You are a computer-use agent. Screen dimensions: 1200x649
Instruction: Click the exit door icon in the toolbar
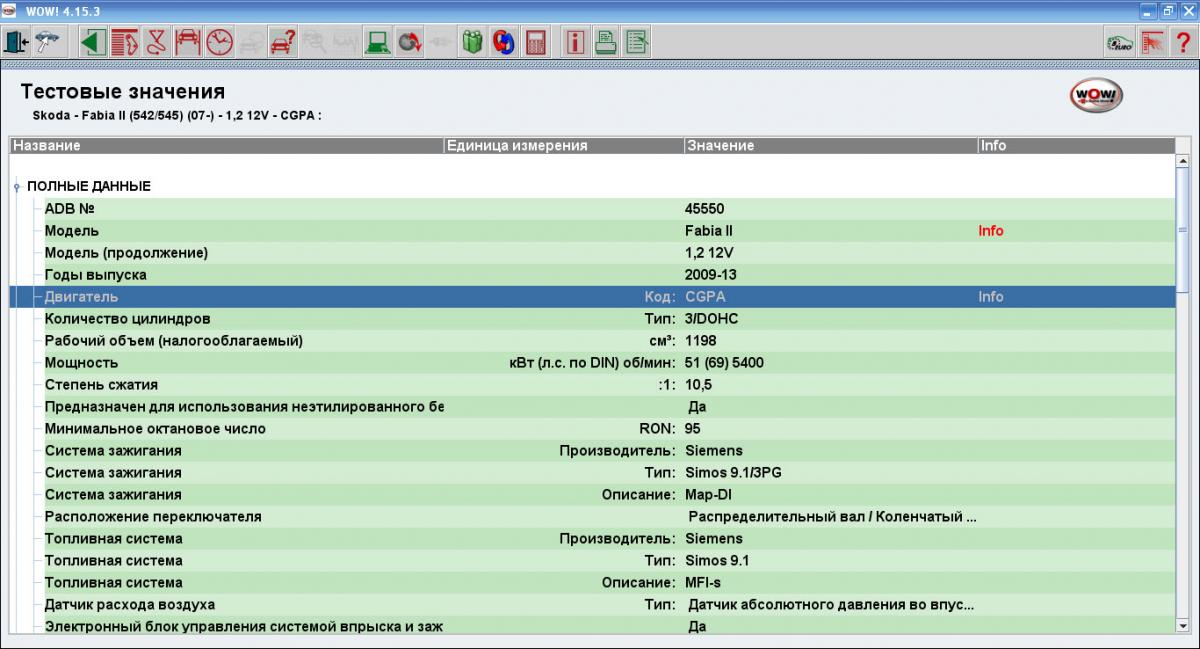coord(17,42)
